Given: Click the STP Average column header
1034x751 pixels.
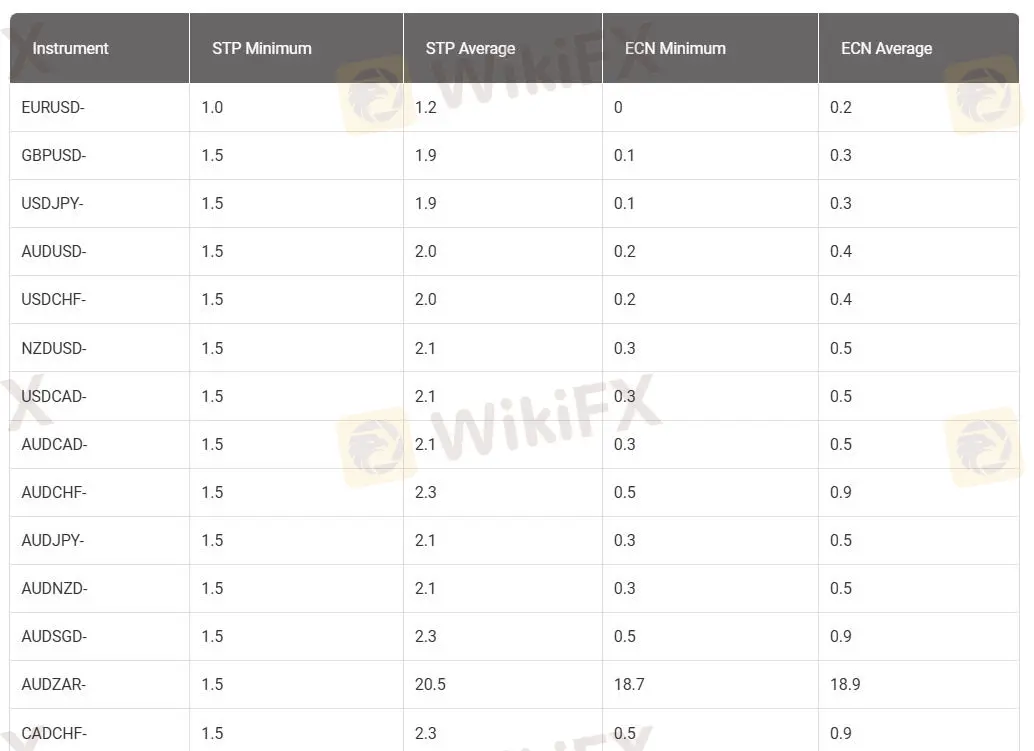Looking at the screenshot, I should coord(470,48).
